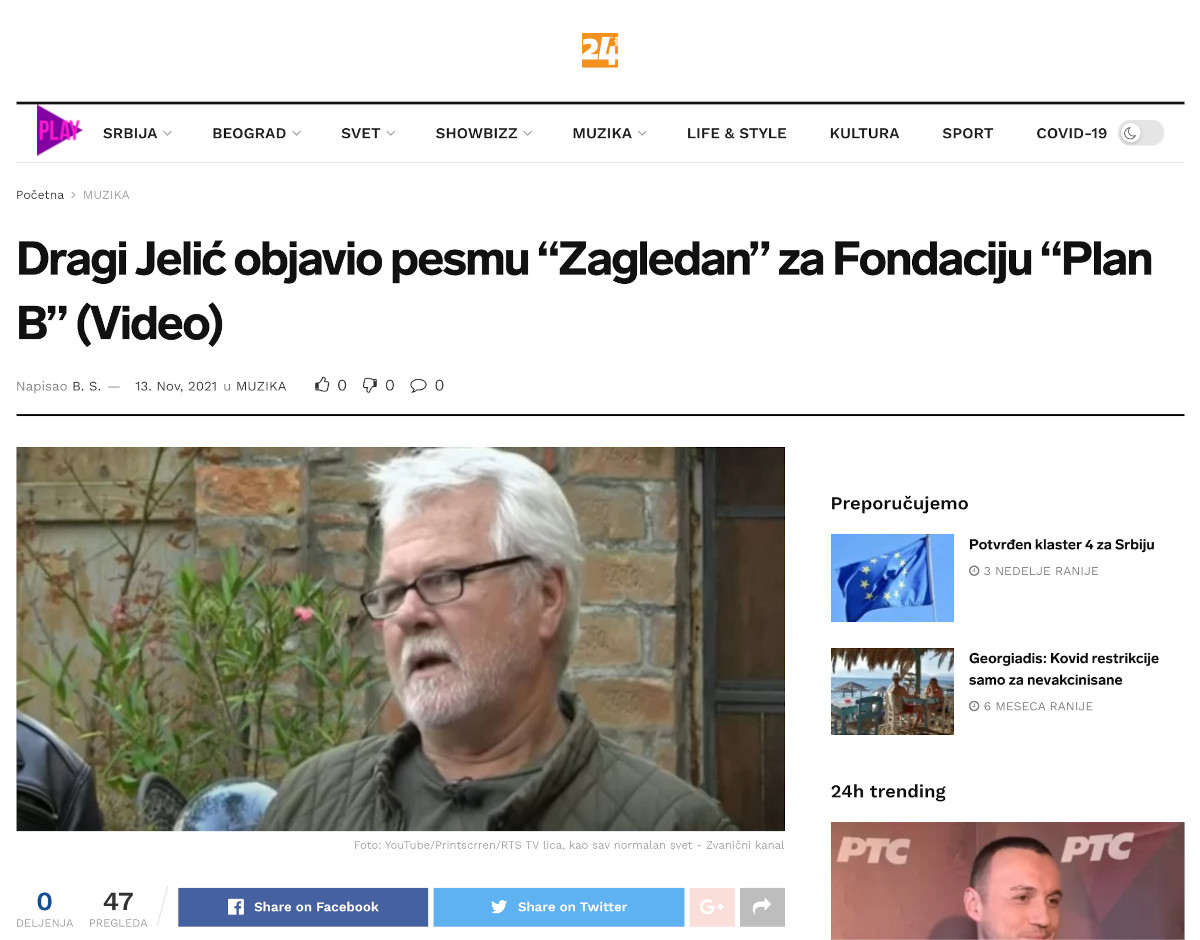Screen dimensions: 1200x940
Task: Open comments via speech bubble icon
Action: click(418, 385)
